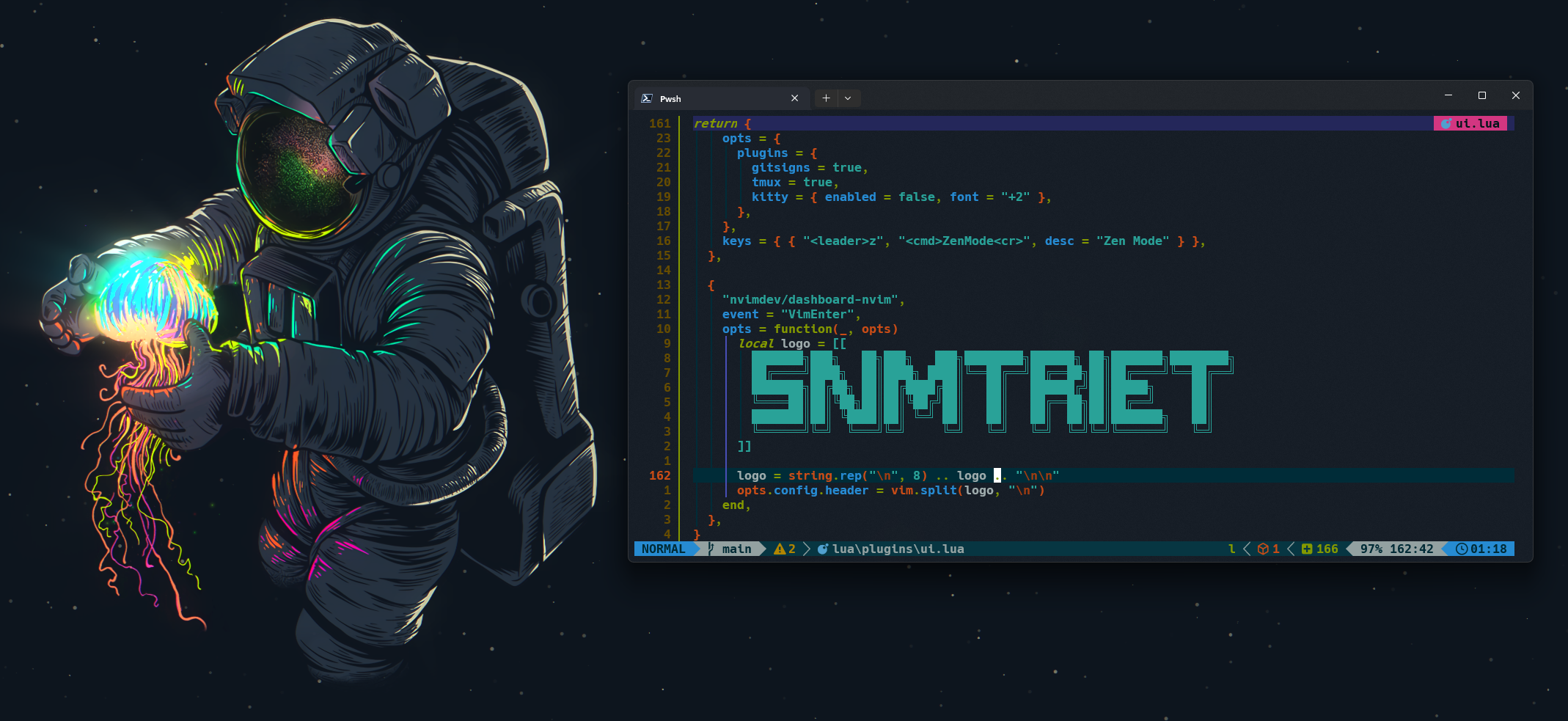Screen dimensions: 1568x721
Task: Click the "\n\n" string on line 162
Action: (x=1038, y=475)
